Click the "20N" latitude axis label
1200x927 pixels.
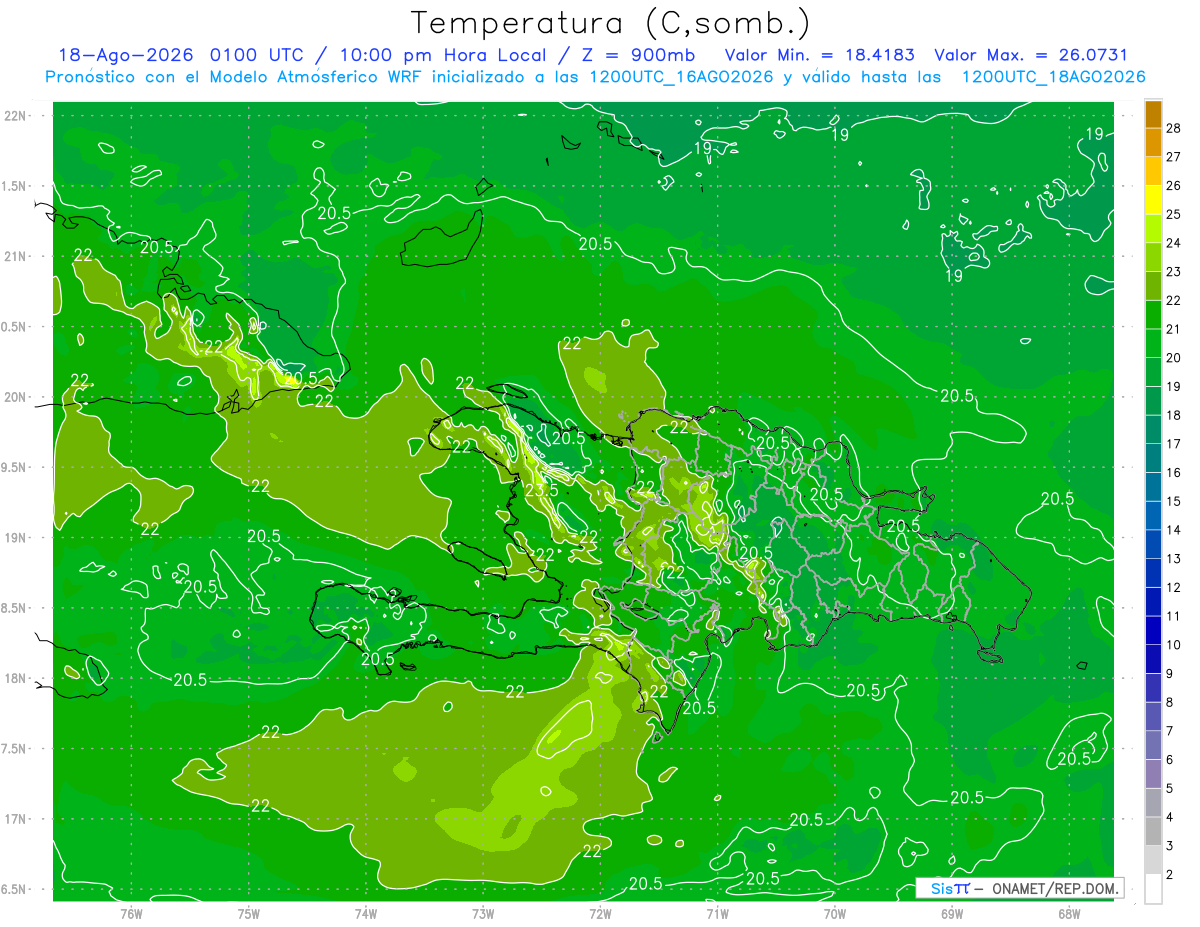coord(15,397)
